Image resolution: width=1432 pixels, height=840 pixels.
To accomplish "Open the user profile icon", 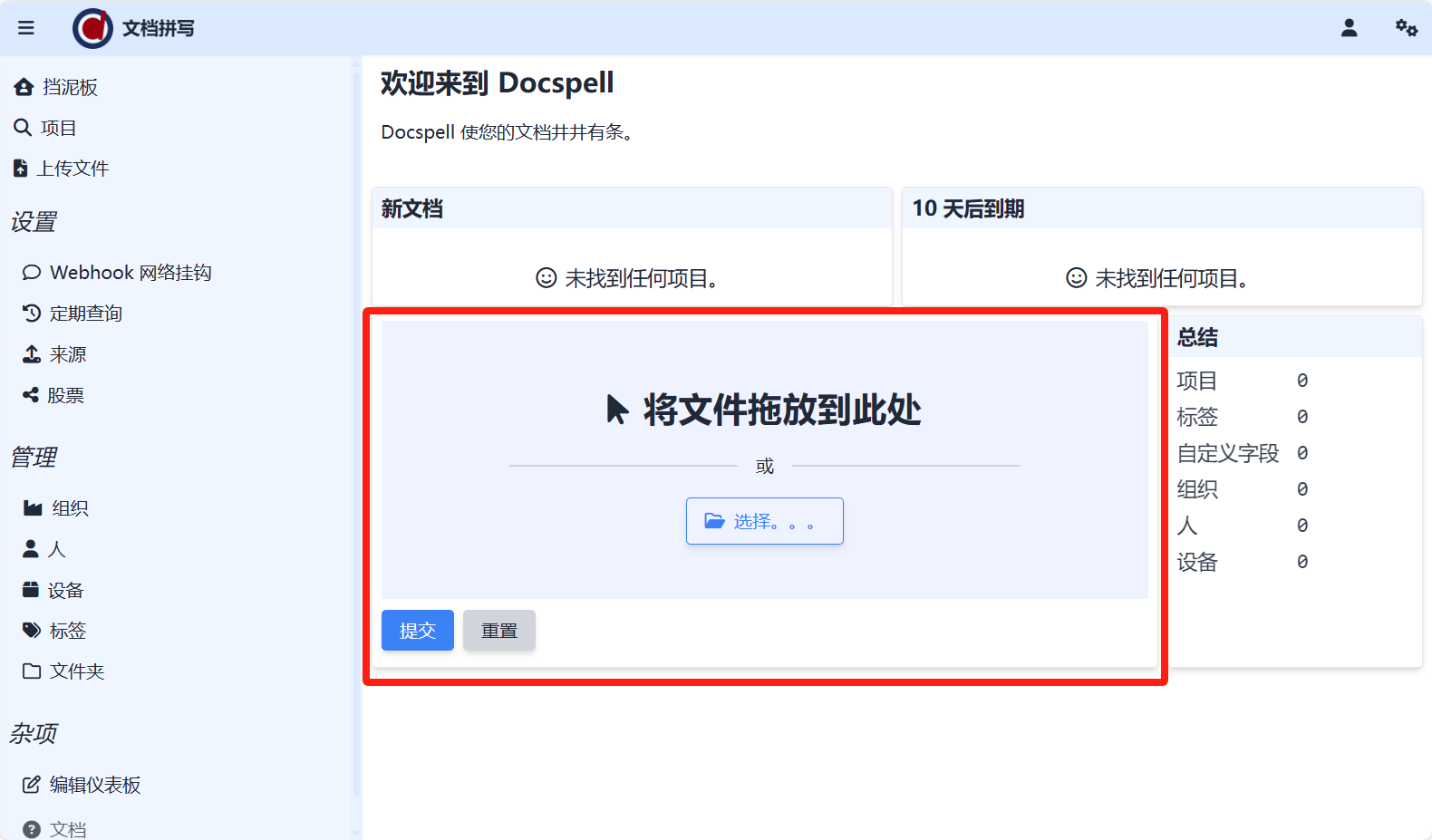I will 1349,28.
